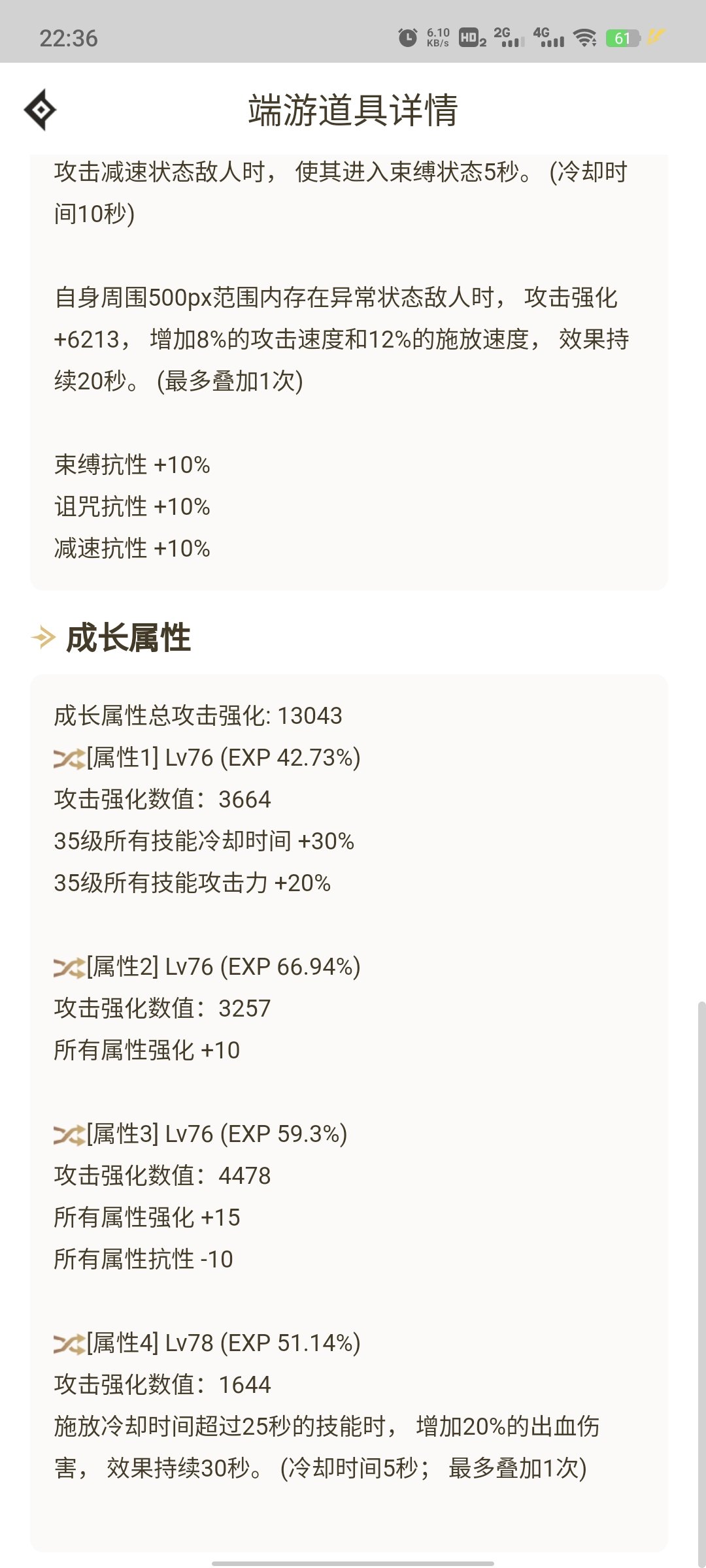Select the 端游道具详情 page title
This screenshot has width=706, height=1568.
[353, 110]
